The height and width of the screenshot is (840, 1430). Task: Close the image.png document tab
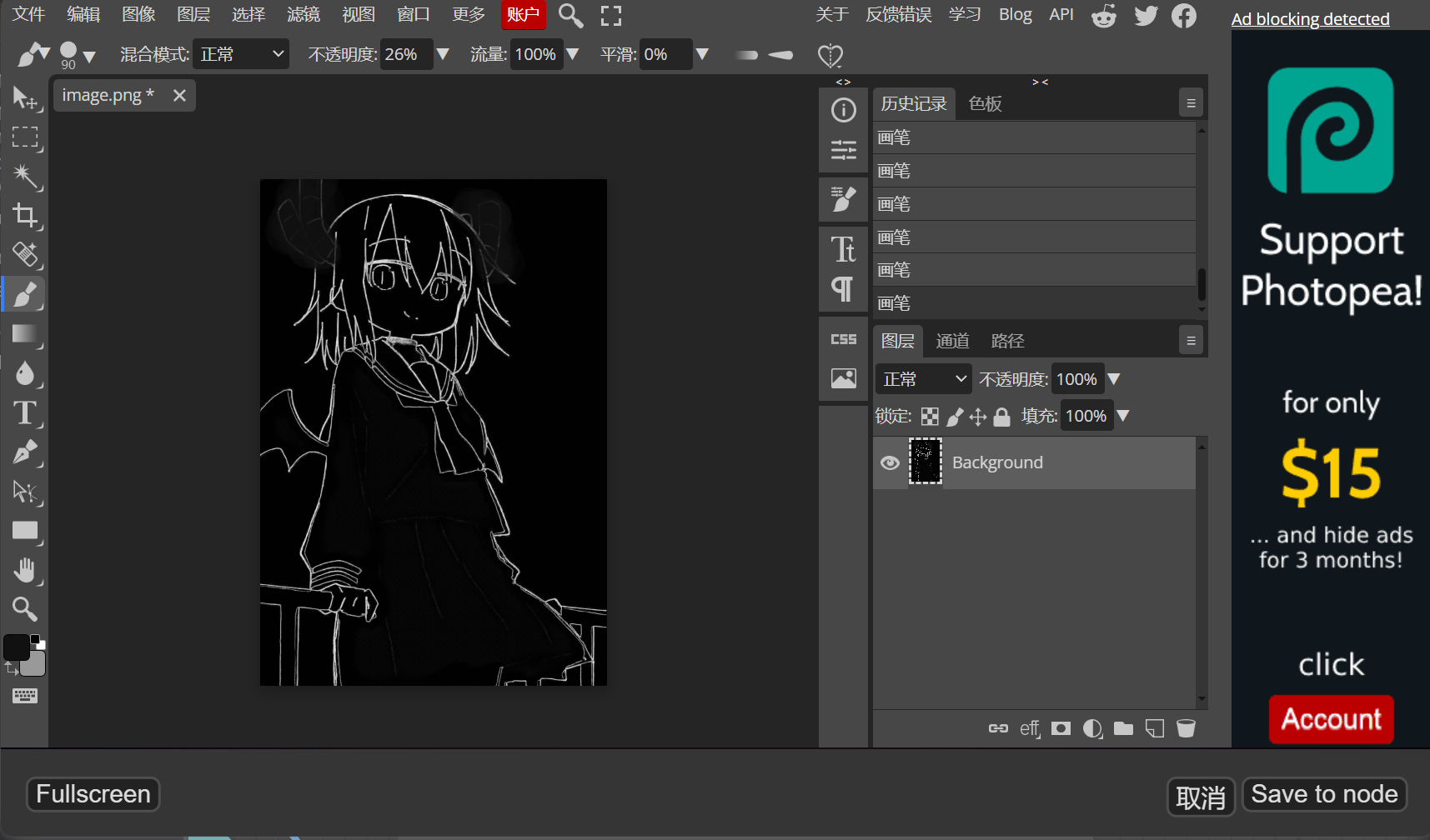(179, 95)
